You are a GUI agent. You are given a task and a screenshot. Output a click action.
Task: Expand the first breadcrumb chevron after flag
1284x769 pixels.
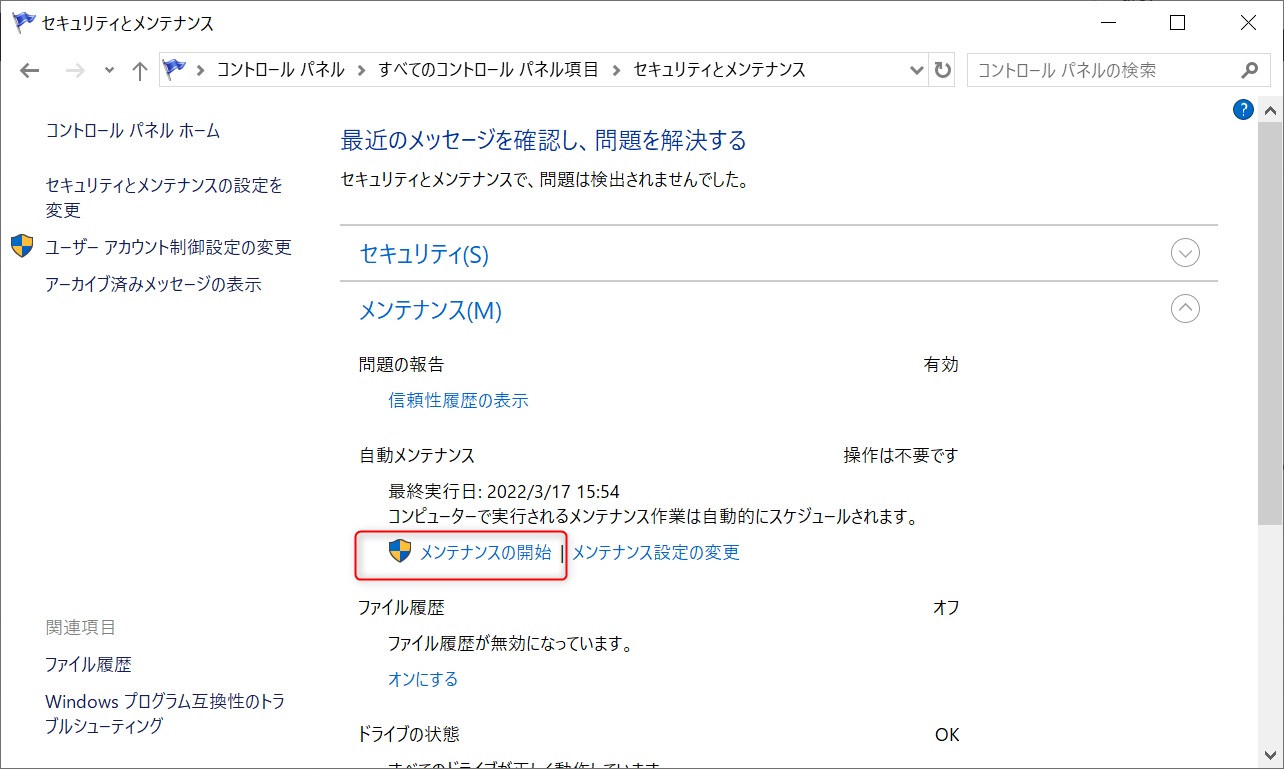click(x=200, y=70)
